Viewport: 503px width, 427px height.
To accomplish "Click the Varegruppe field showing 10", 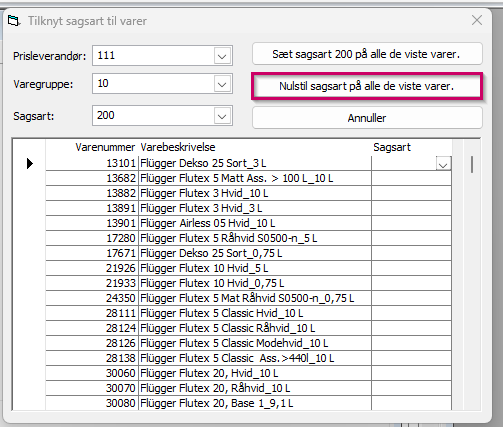I will tap(154, 84).
